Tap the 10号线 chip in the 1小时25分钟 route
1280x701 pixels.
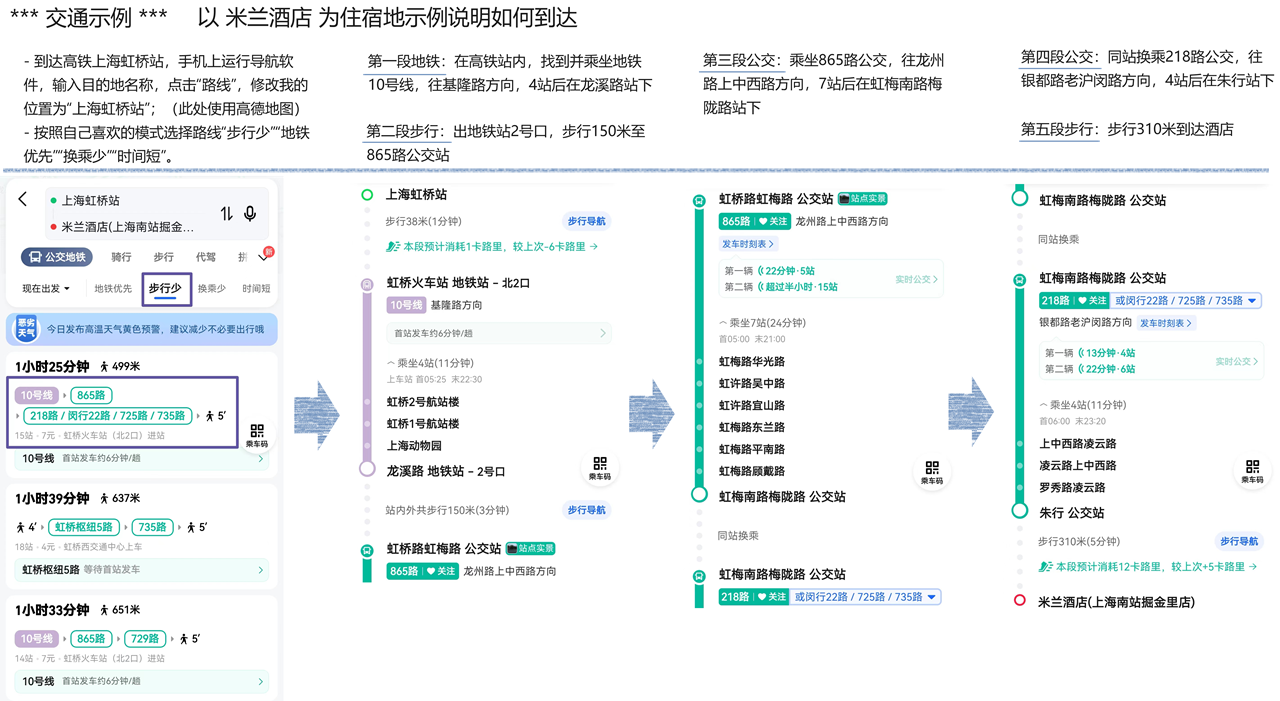(x=36, y=396)
